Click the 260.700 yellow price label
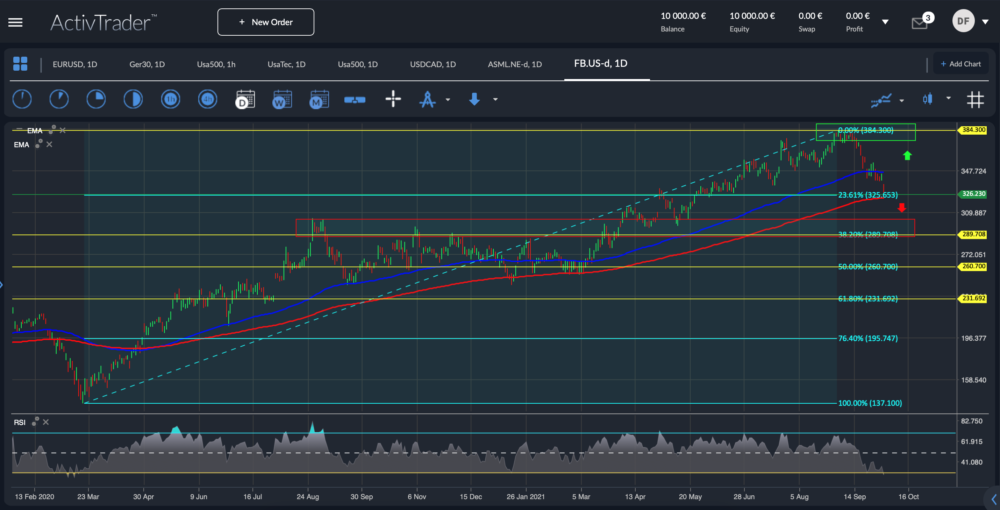This screenshot has width=1000, height=510. (x=974, y=266)
